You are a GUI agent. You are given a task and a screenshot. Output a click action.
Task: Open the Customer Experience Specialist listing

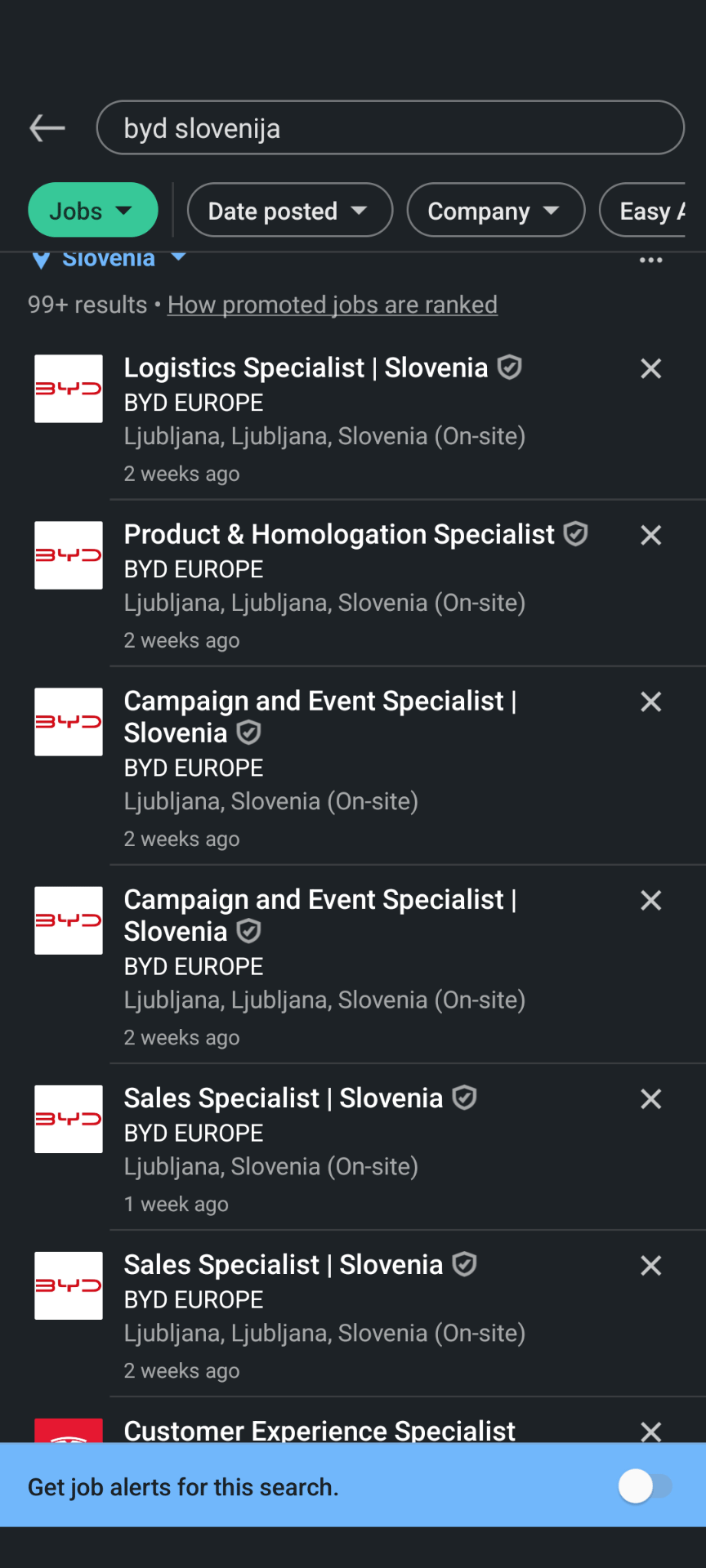pyautogui.click(x=319, y=1431)
